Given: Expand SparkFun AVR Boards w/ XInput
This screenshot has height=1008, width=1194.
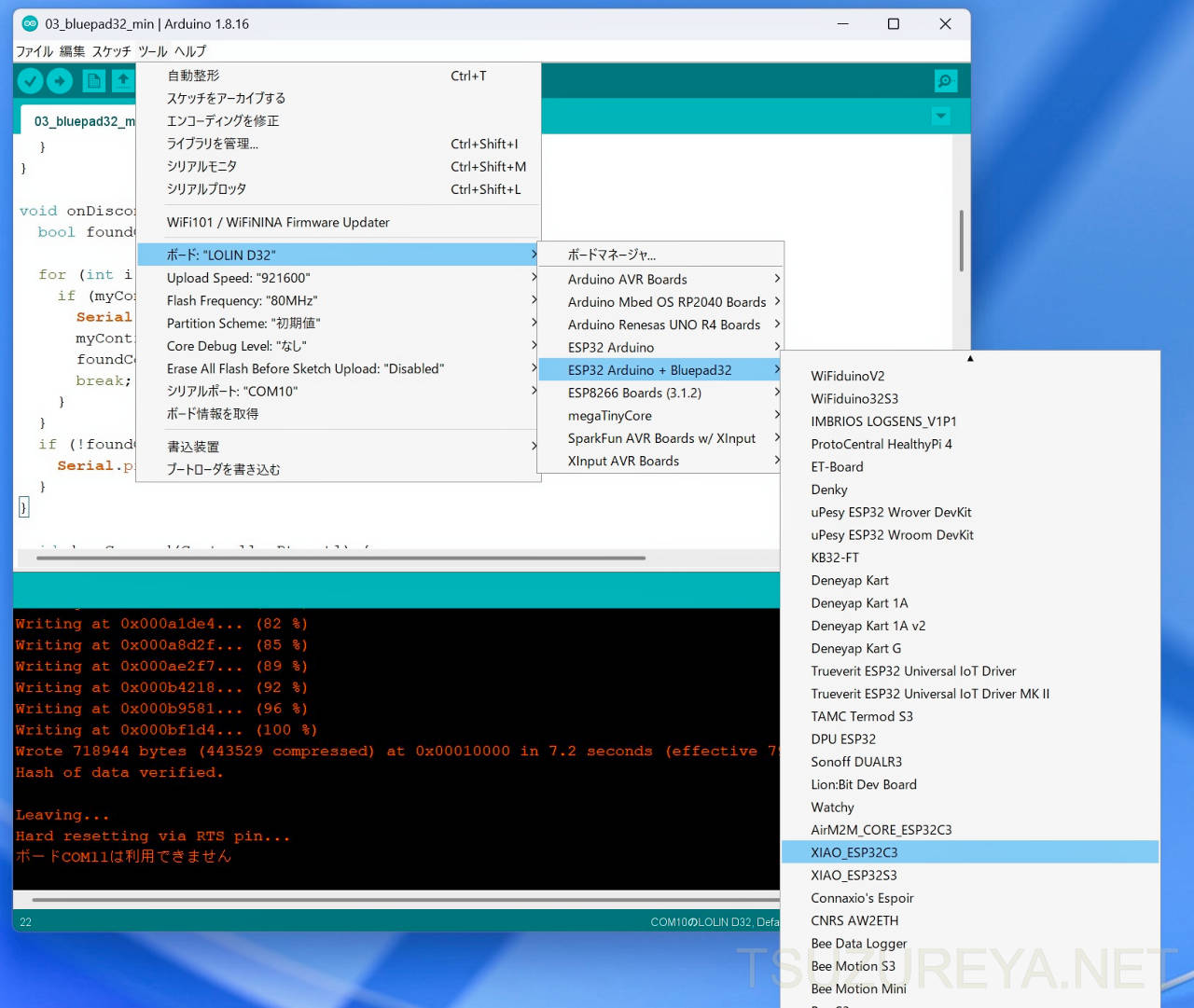Looking at the screenshot, I should click(x=660, y=438).
